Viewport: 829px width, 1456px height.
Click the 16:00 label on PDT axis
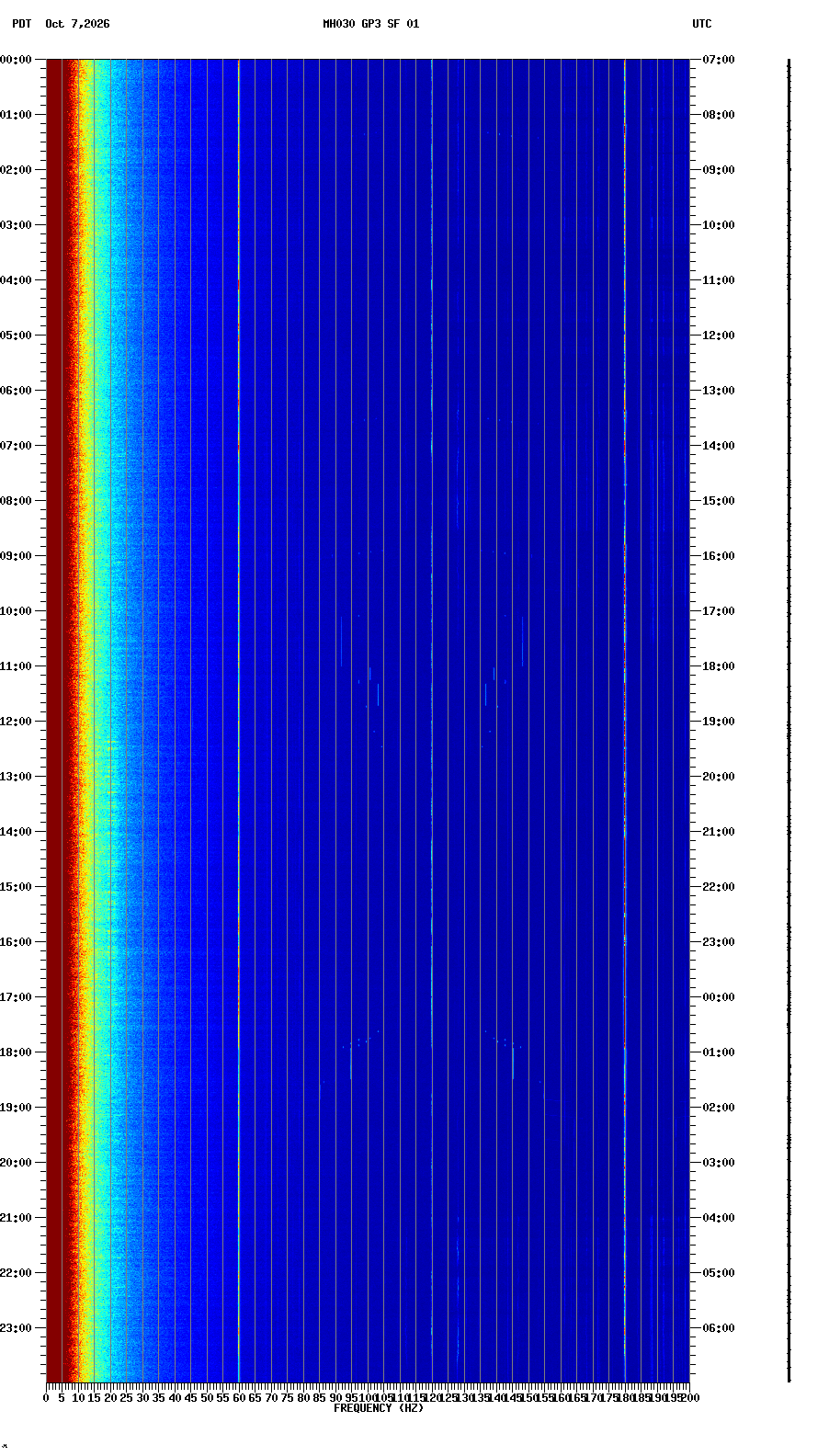(16, 942)
